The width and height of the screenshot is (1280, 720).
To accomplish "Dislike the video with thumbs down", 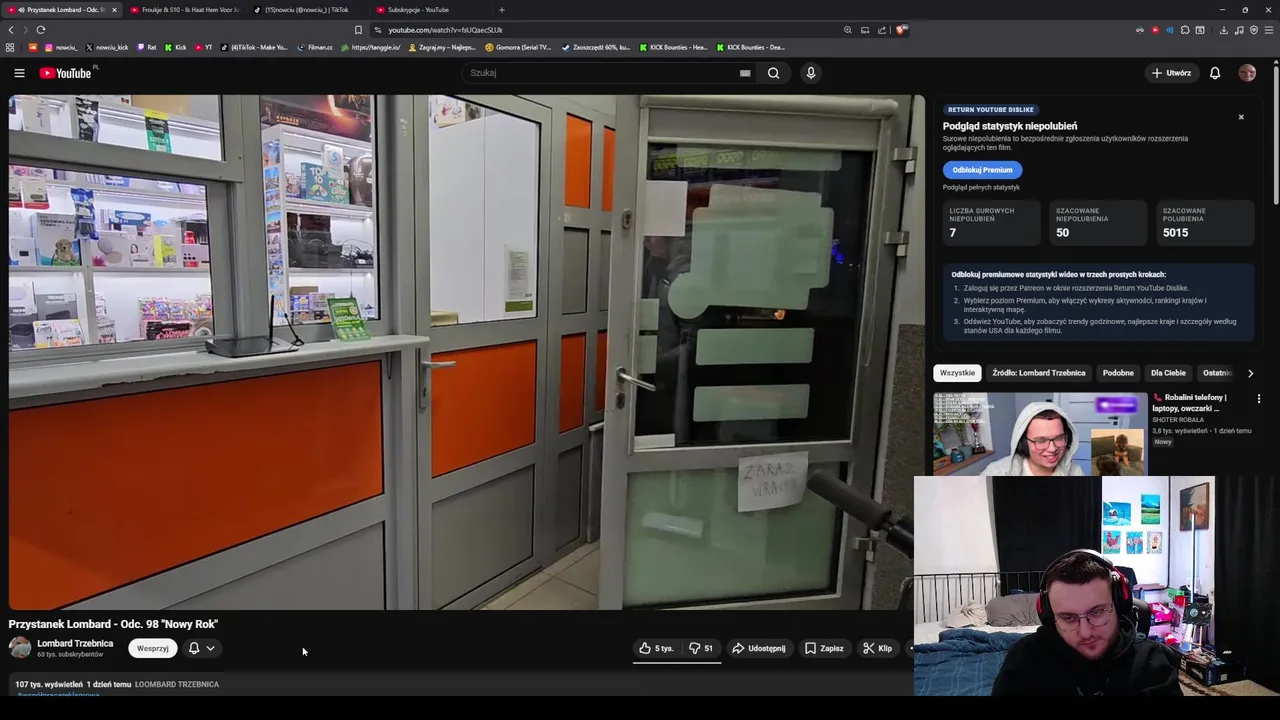I will 701,648.
